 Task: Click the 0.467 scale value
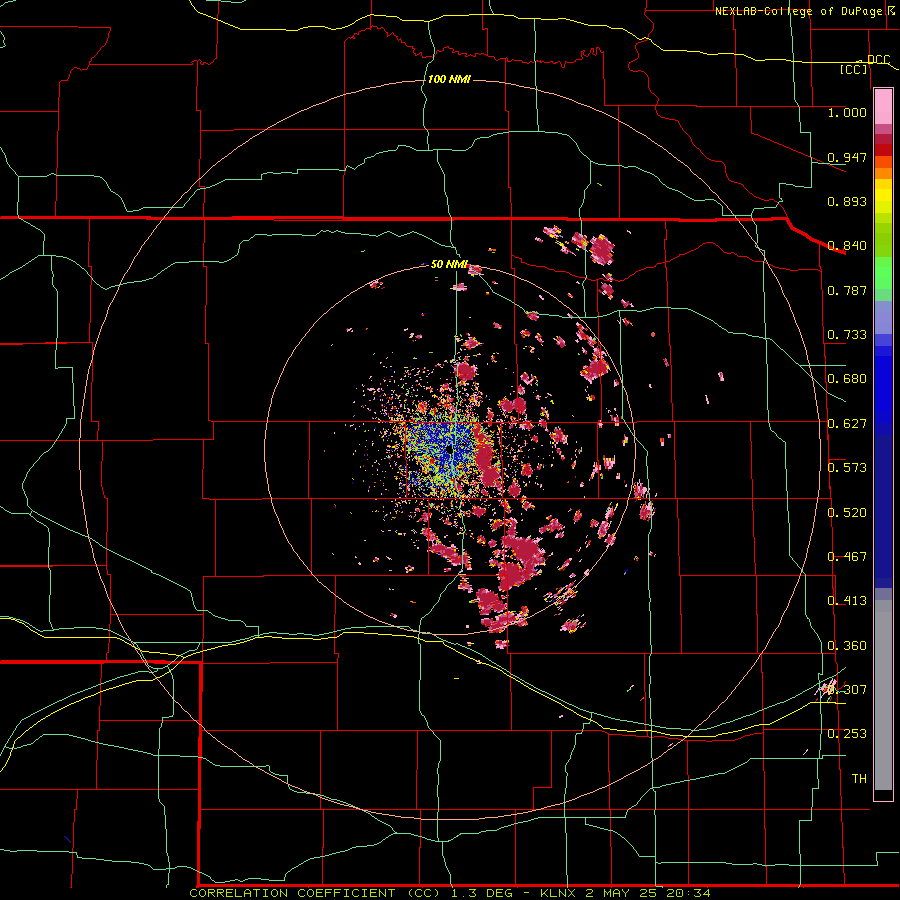847,557
